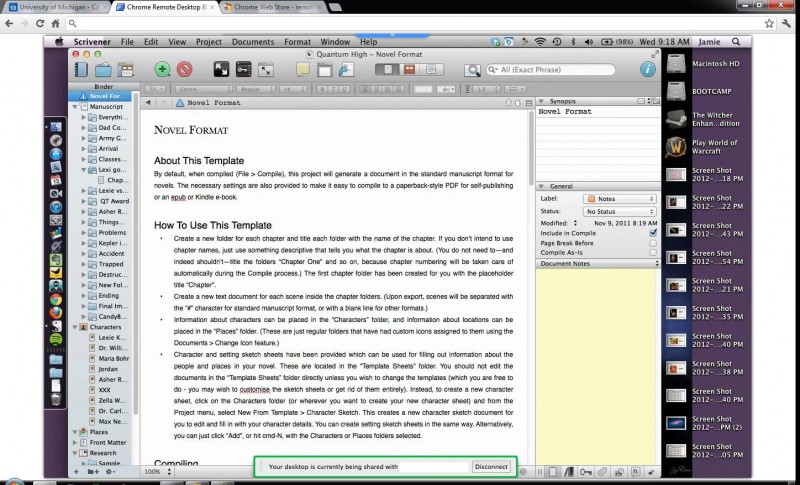
Task: Click the Compile toolbar icon
Action: tap(346, 69)
